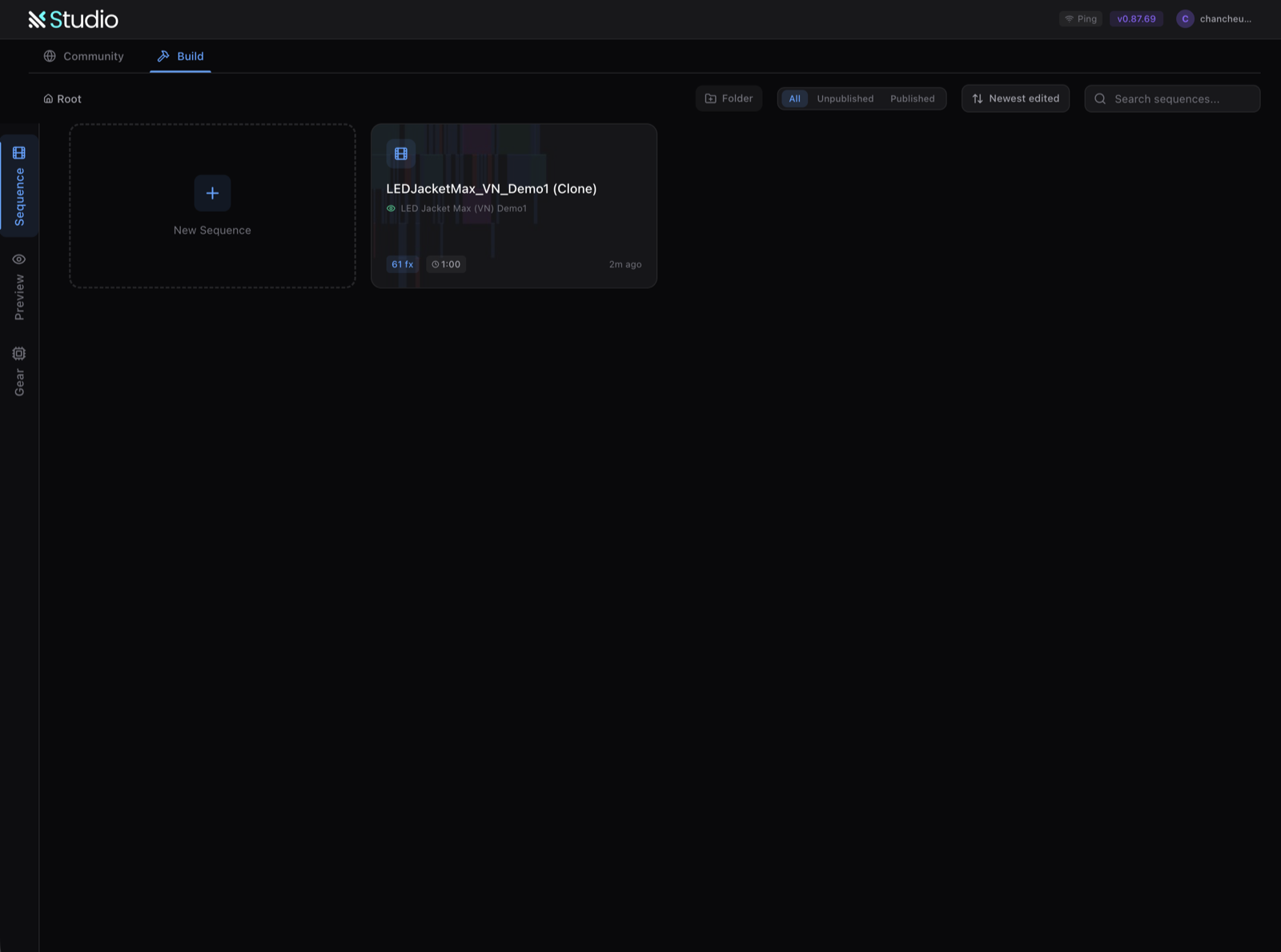Click the green eye icon on sequence card
Image resolution: width=1281 pixels, height=952 pixels.
point(392,208)
